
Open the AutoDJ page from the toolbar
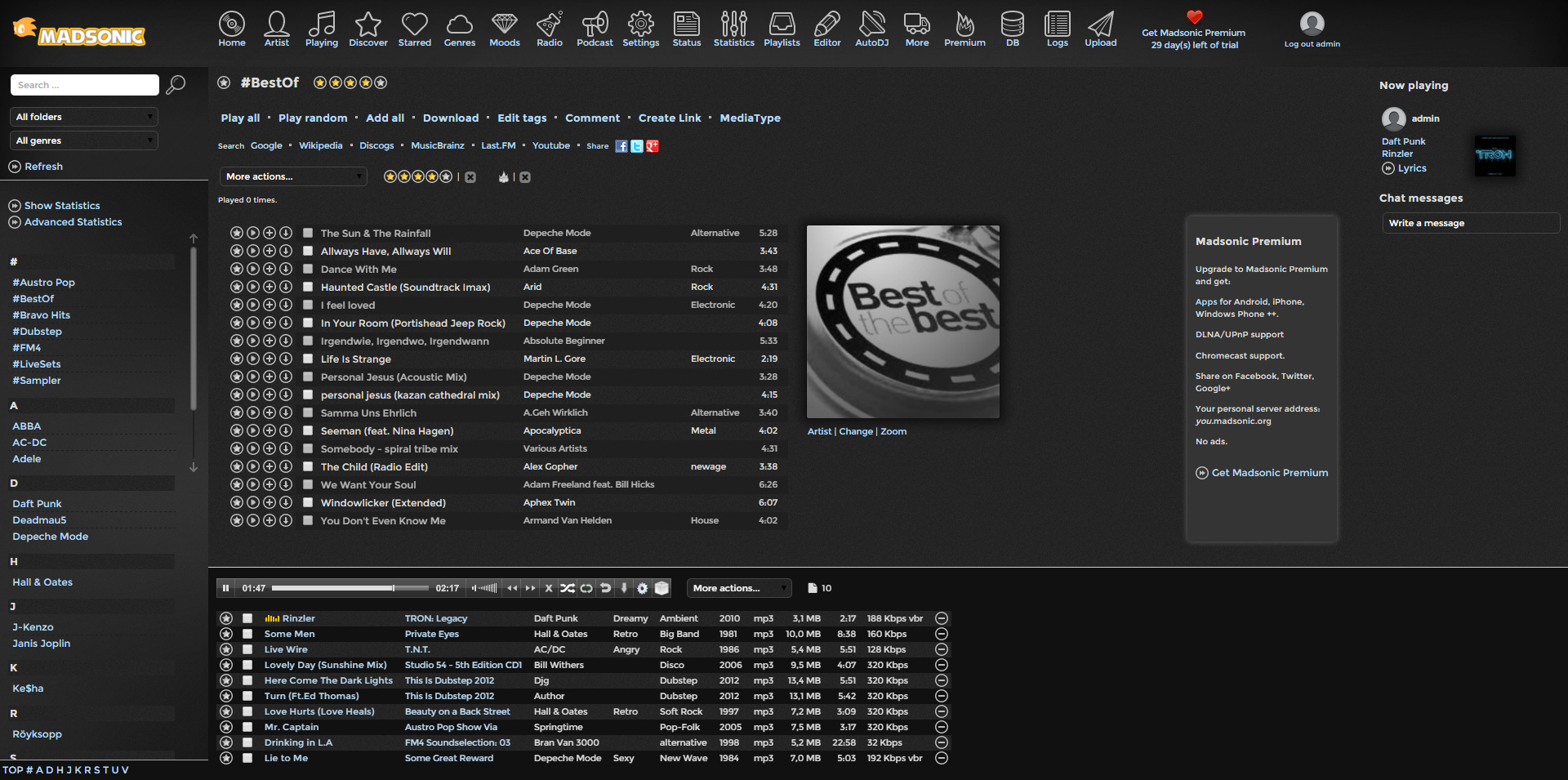[x=871, y=29]
